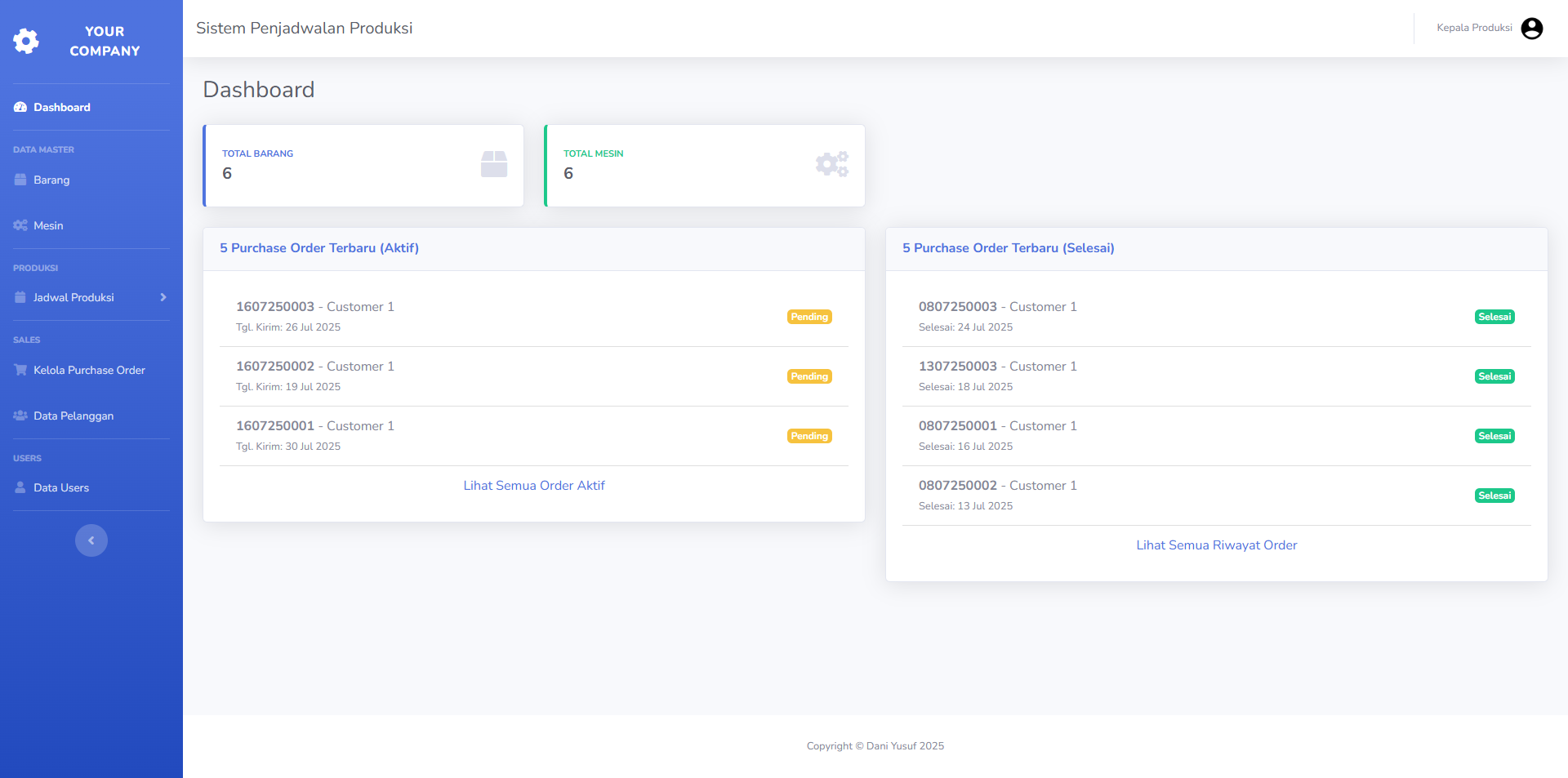Viewport: 1568px width, 778px height.
Task: Select order 1607250002 from Customer 1
Action: [314, 366]
